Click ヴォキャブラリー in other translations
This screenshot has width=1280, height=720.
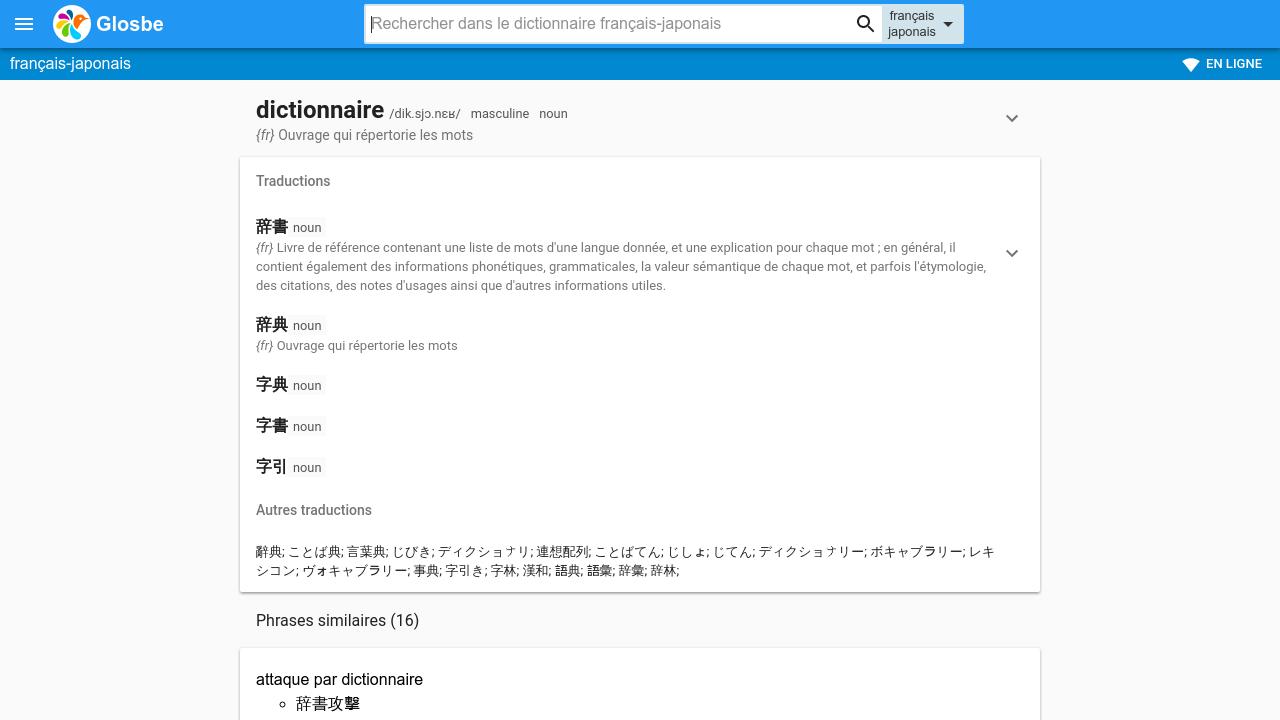click(x=354, y=571)
